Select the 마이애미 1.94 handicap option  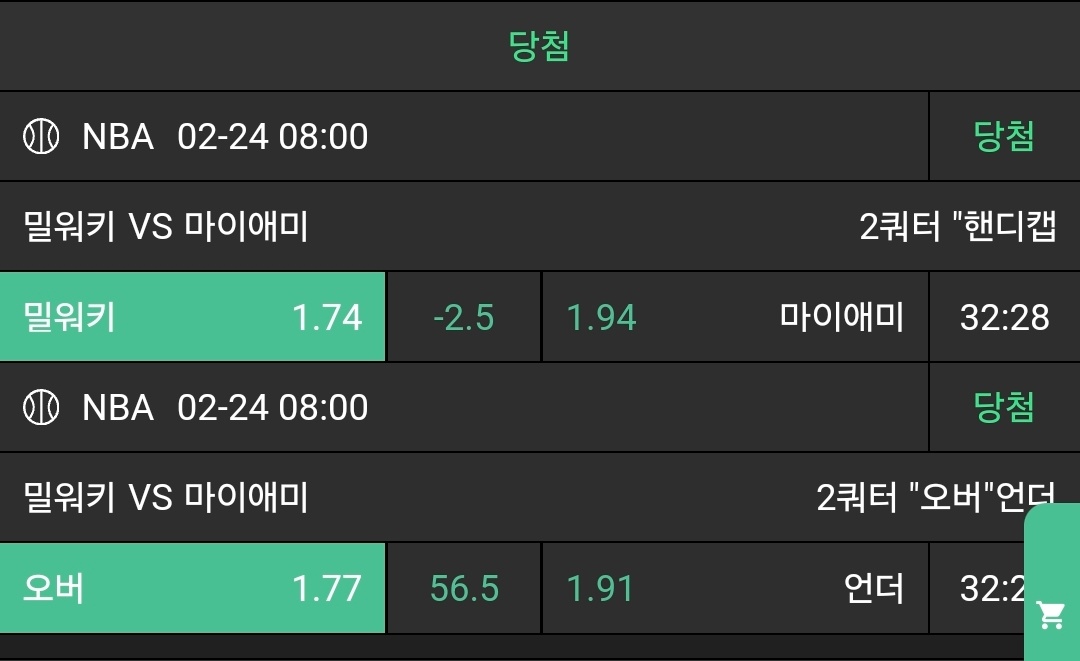[x=735, y=317]
